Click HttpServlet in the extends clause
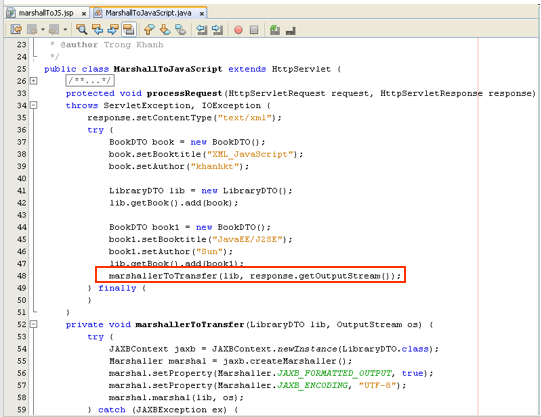The image size is (541, 417). pos(301,69)
